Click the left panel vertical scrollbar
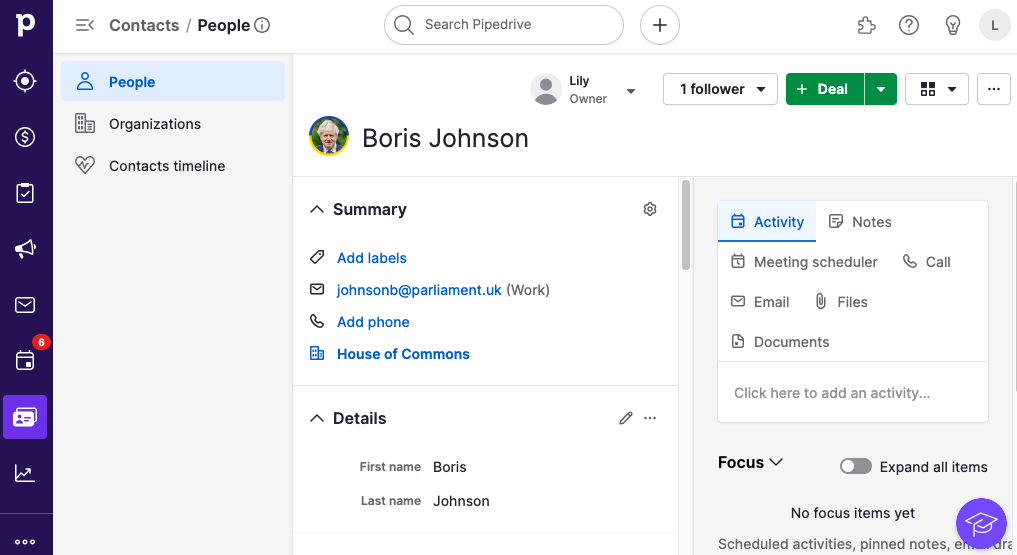Image resolution: width=1017 pixels, height=555 pixels. (x=686, y=225)
